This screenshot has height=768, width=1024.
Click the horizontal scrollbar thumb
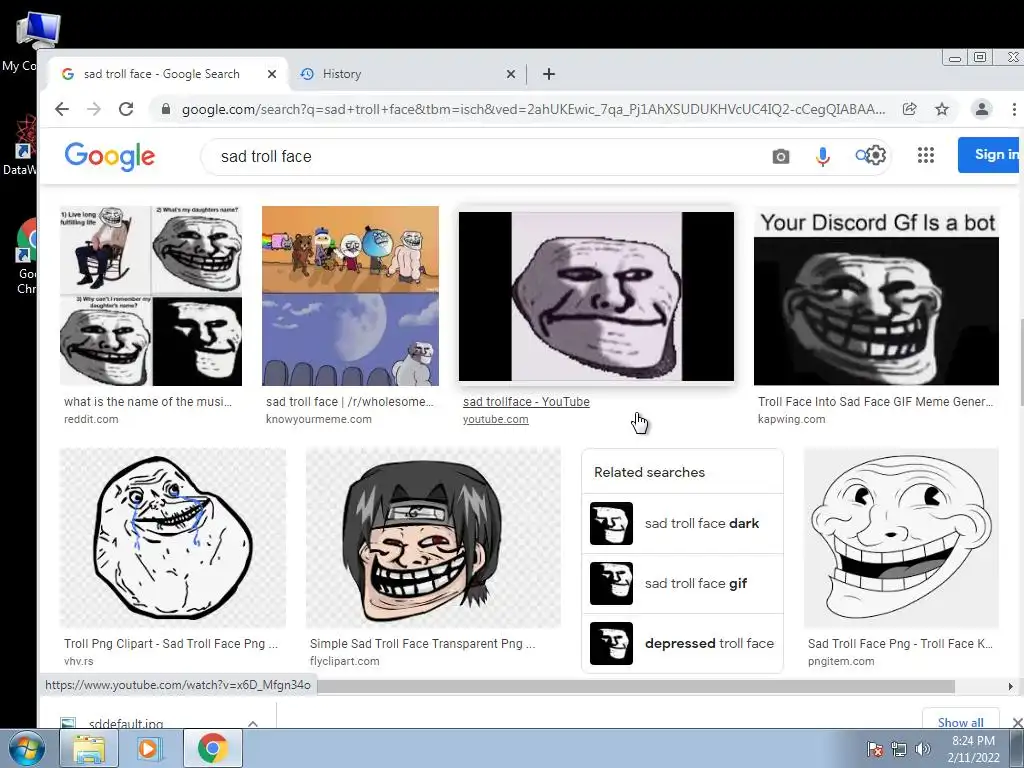coord(636,686)
